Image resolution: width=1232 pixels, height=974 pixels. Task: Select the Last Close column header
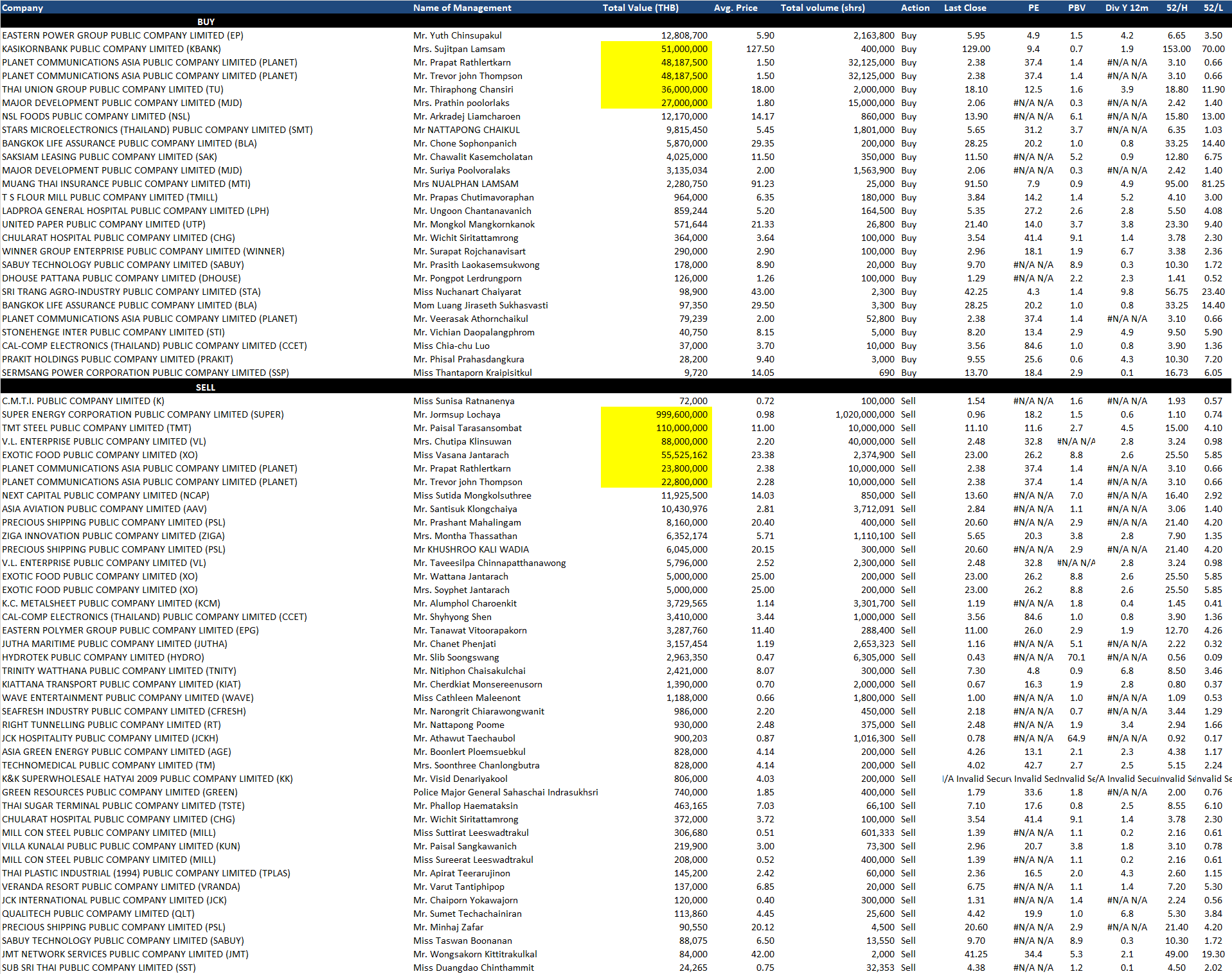coord(965,8)
